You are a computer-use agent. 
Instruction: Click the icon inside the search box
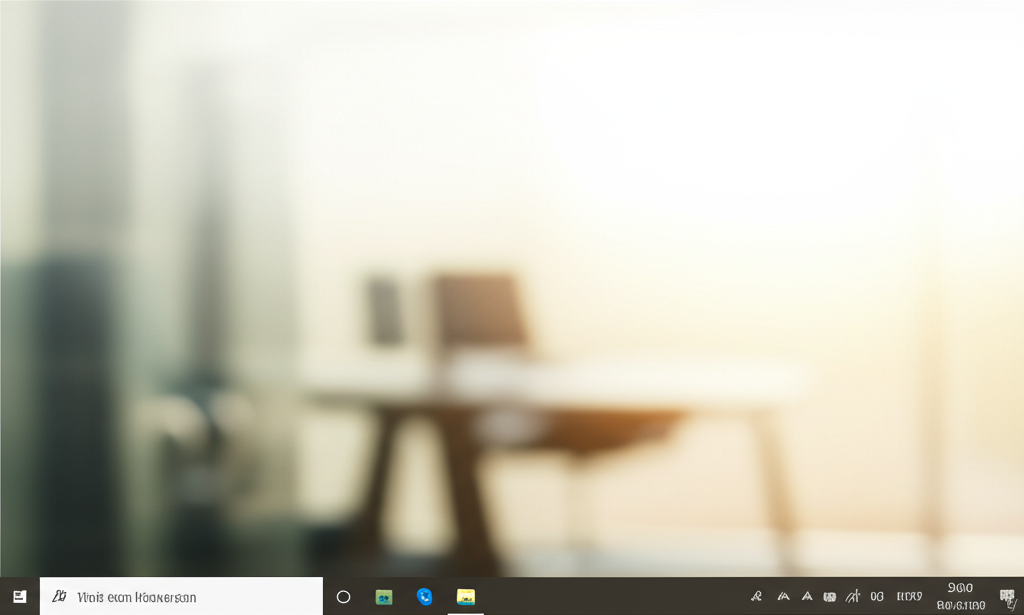pyautogui.click(x=59, y=597)
